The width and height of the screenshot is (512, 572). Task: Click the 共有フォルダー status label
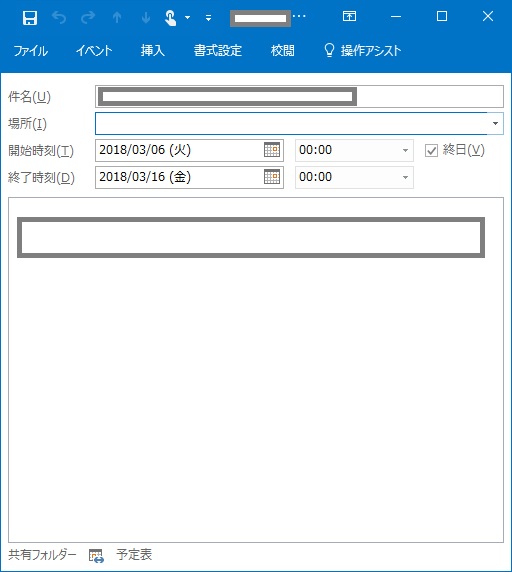[x=42, y=555]
